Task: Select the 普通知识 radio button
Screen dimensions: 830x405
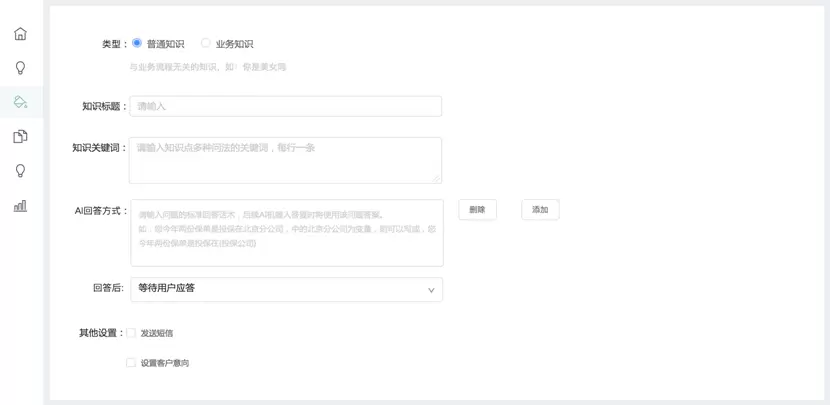Action: point(137,43)
